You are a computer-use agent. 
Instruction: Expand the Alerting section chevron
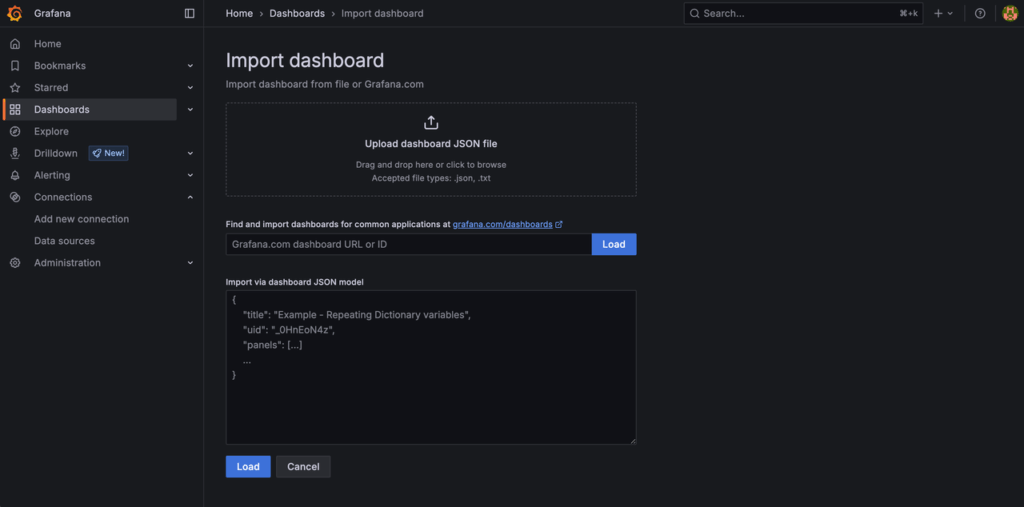pos(190,175)
